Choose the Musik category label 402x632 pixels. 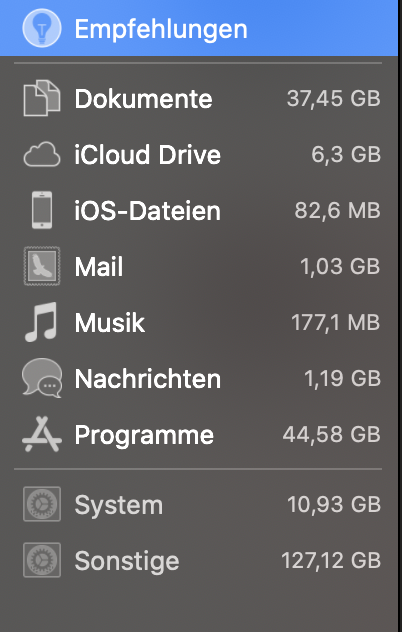[x=110, y=322]
